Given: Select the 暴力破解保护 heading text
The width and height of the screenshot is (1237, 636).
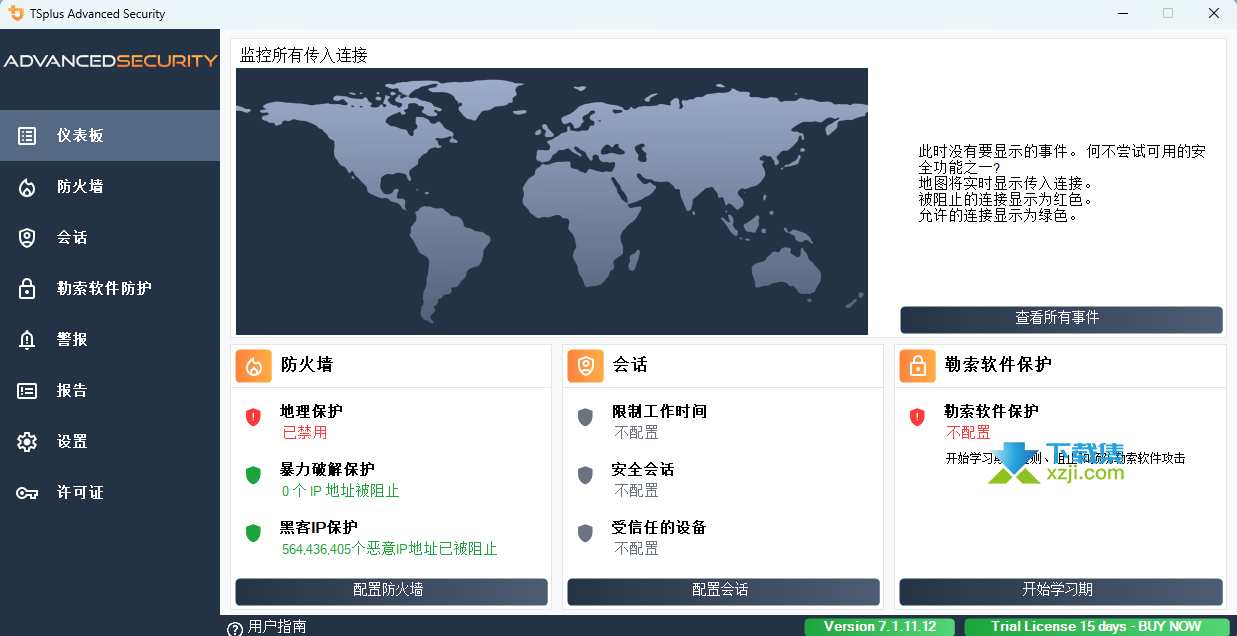Looking at the screenshot, I should [327, 469].
